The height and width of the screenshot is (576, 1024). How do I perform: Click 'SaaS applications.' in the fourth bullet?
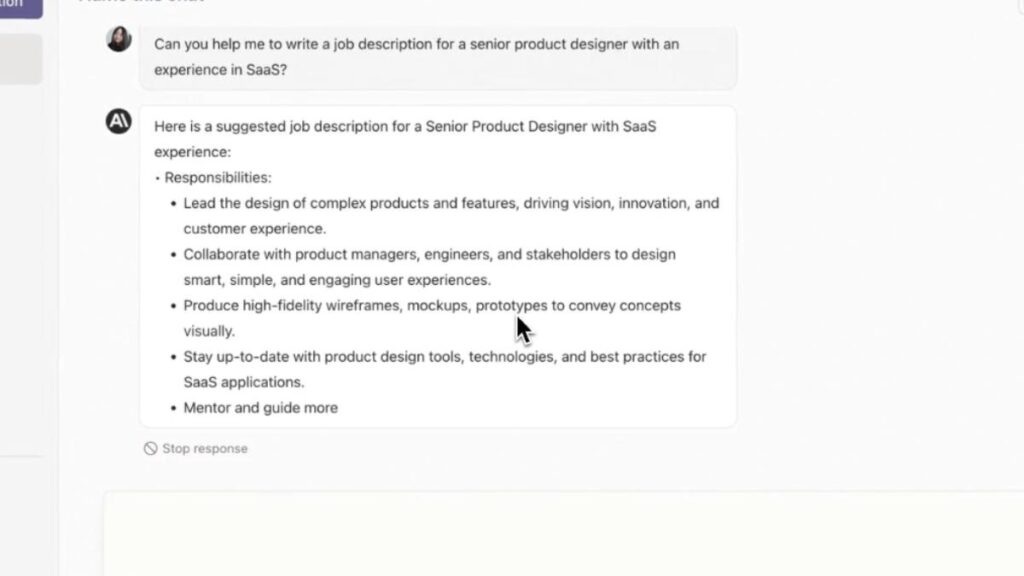coord(243,382)
